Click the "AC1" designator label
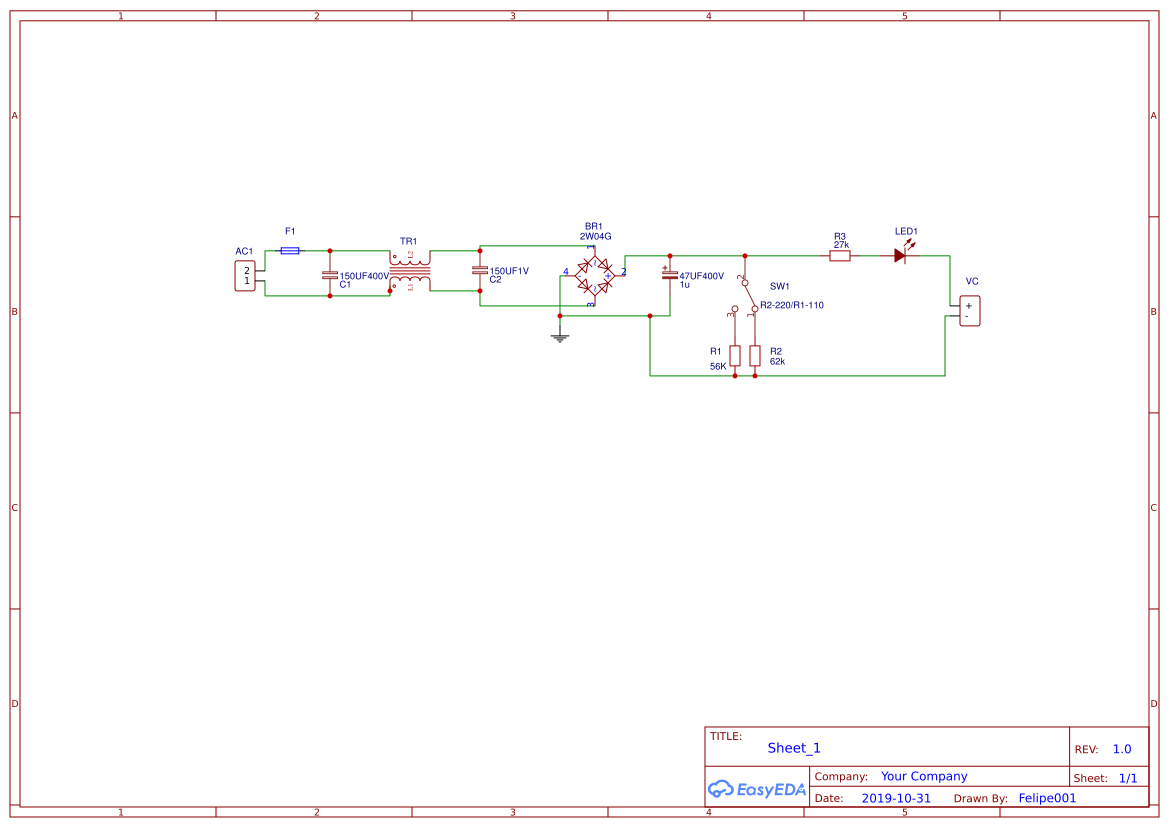The width and height of the screenshot is (1169, 827). [245, 251]
